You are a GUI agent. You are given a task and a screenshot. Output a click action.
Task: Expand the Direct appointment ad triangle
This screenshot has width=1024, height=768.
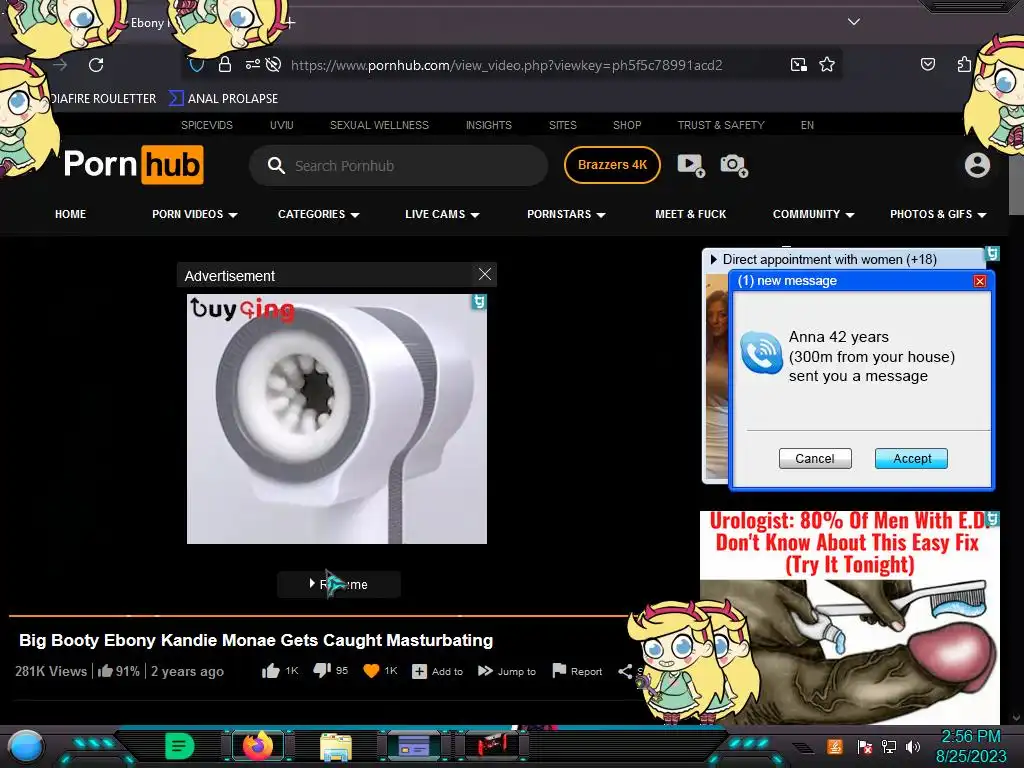(713, 259)
